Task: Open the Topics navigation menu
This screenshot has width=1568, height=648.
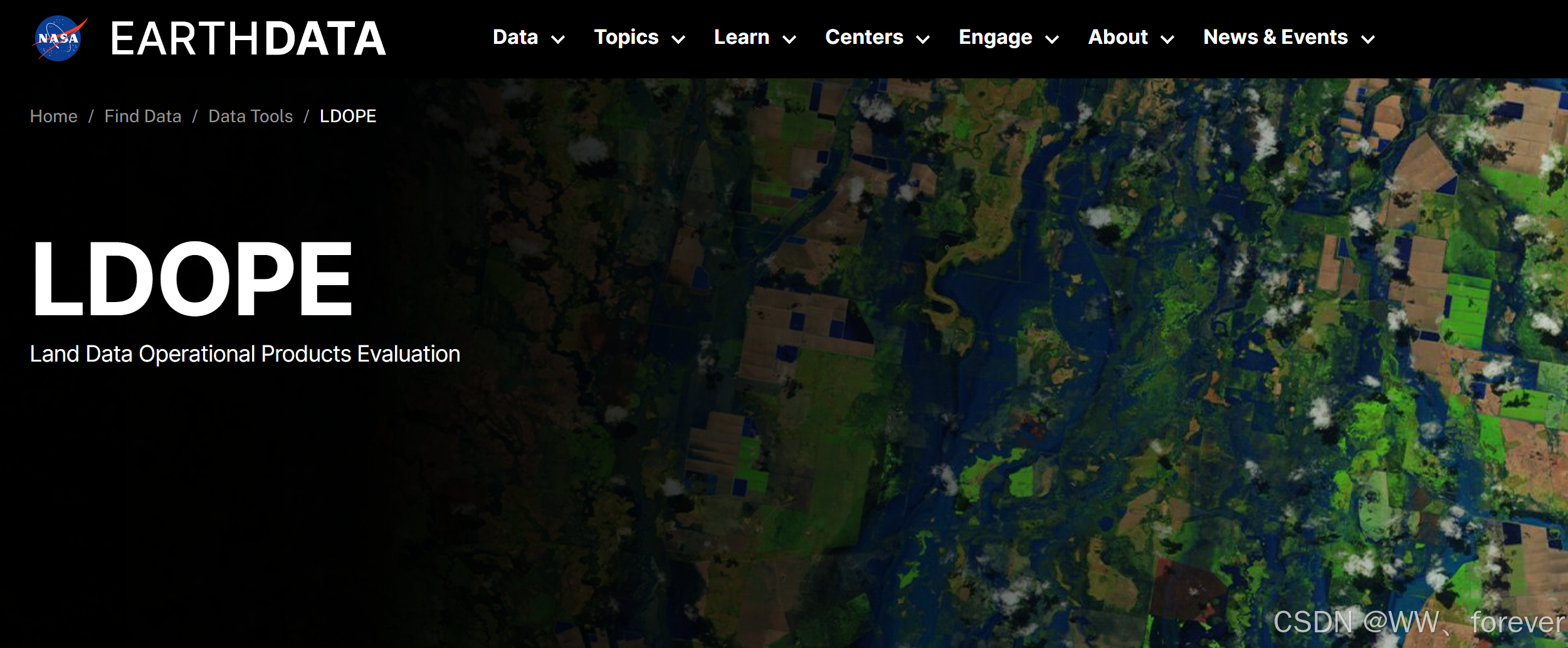Action: (626, 38)
